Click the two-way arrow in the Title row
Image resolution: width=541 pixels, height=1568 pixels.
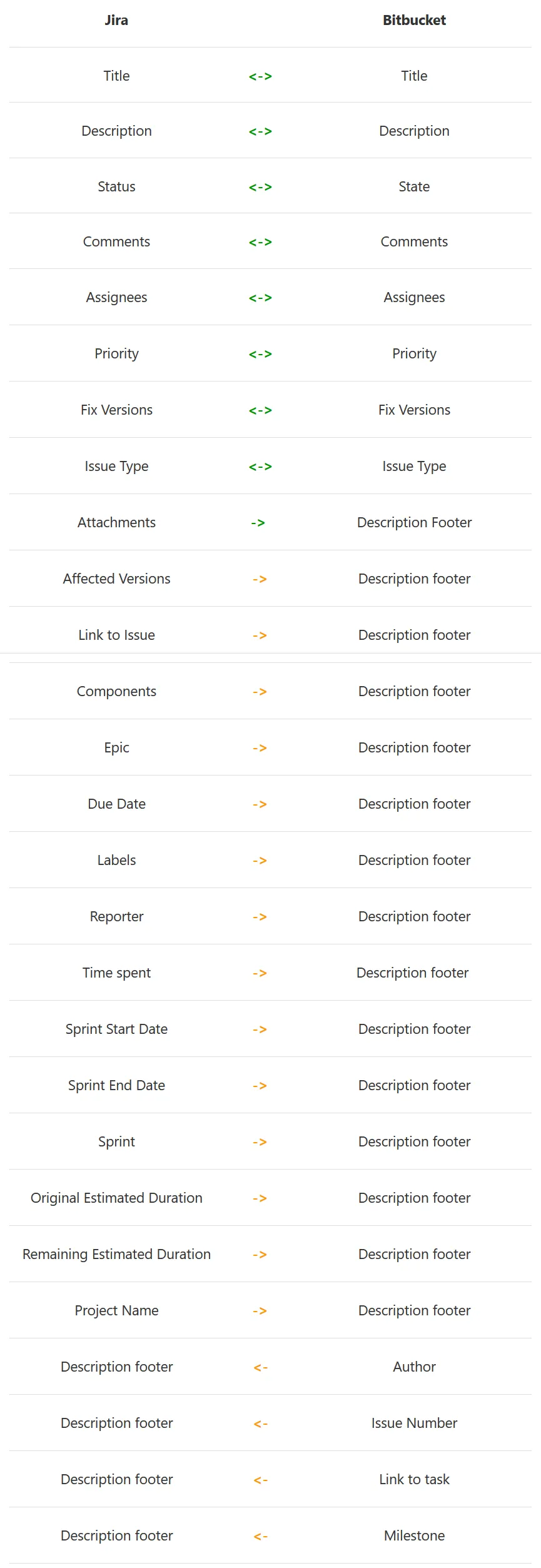tap(260, 76)
